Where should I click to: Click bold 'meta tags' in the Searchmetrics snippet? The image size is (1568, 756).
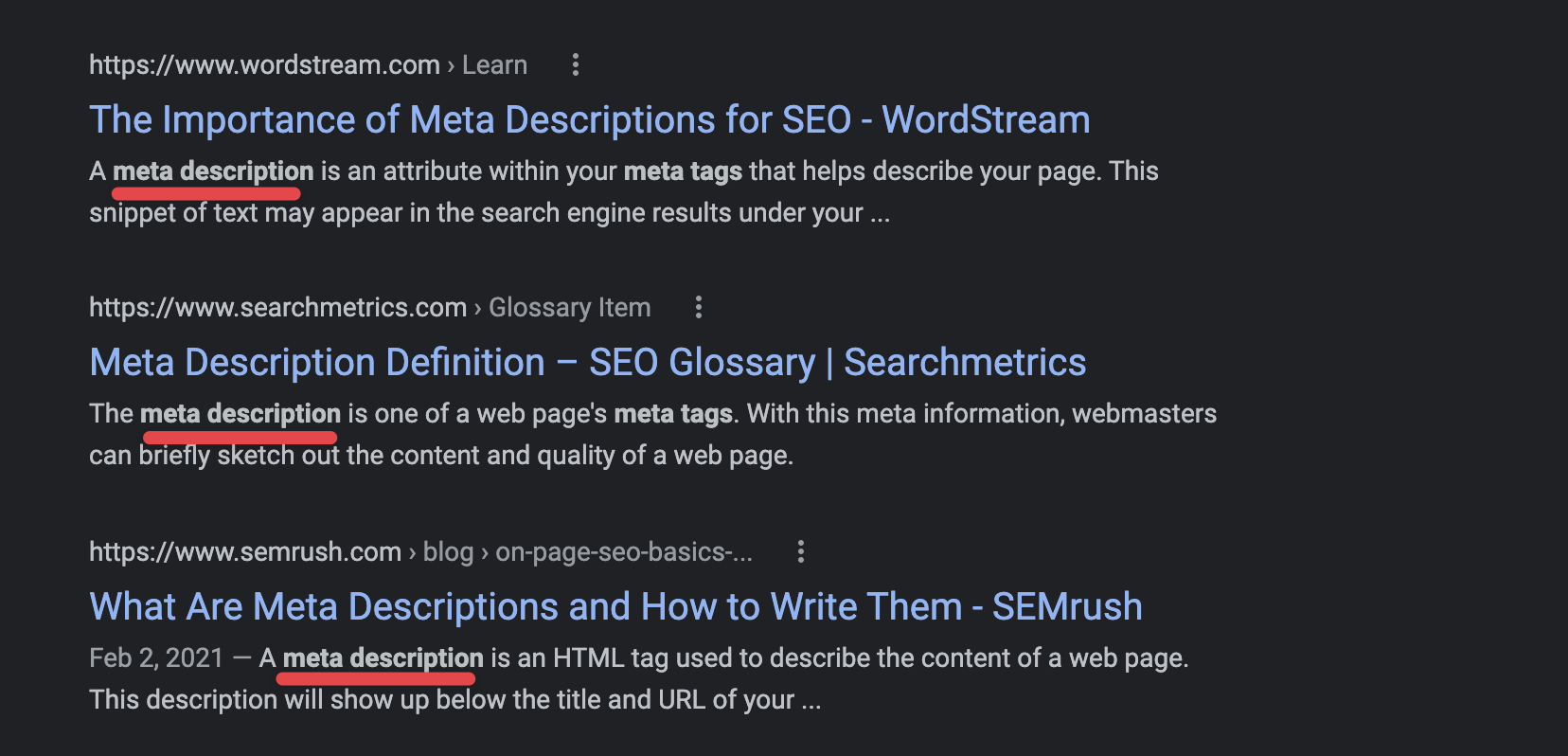pos(673,413)
